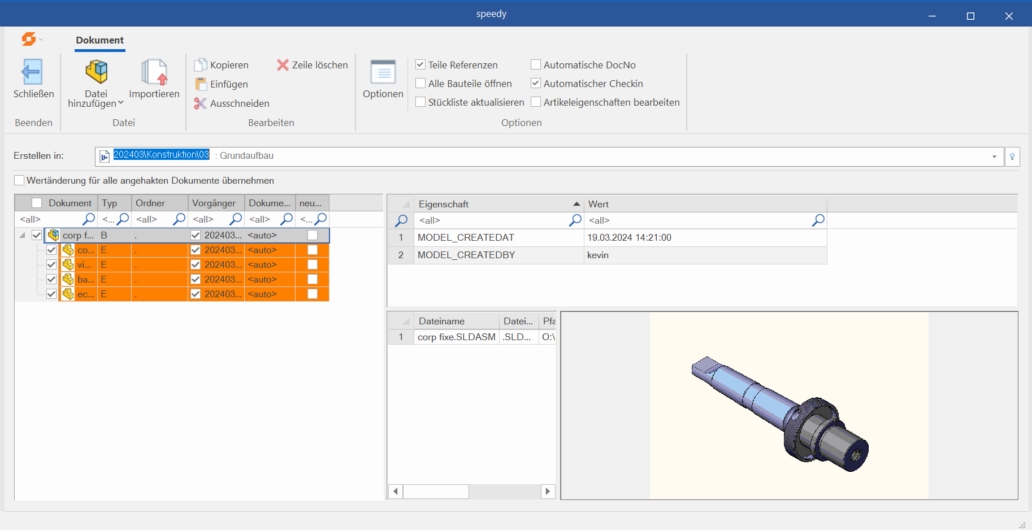Image resolution: width=1032 pixels, height=530 pixels.
Task: Enable Alle Bauteile öffnen checkbox
Action: point(420,84)
